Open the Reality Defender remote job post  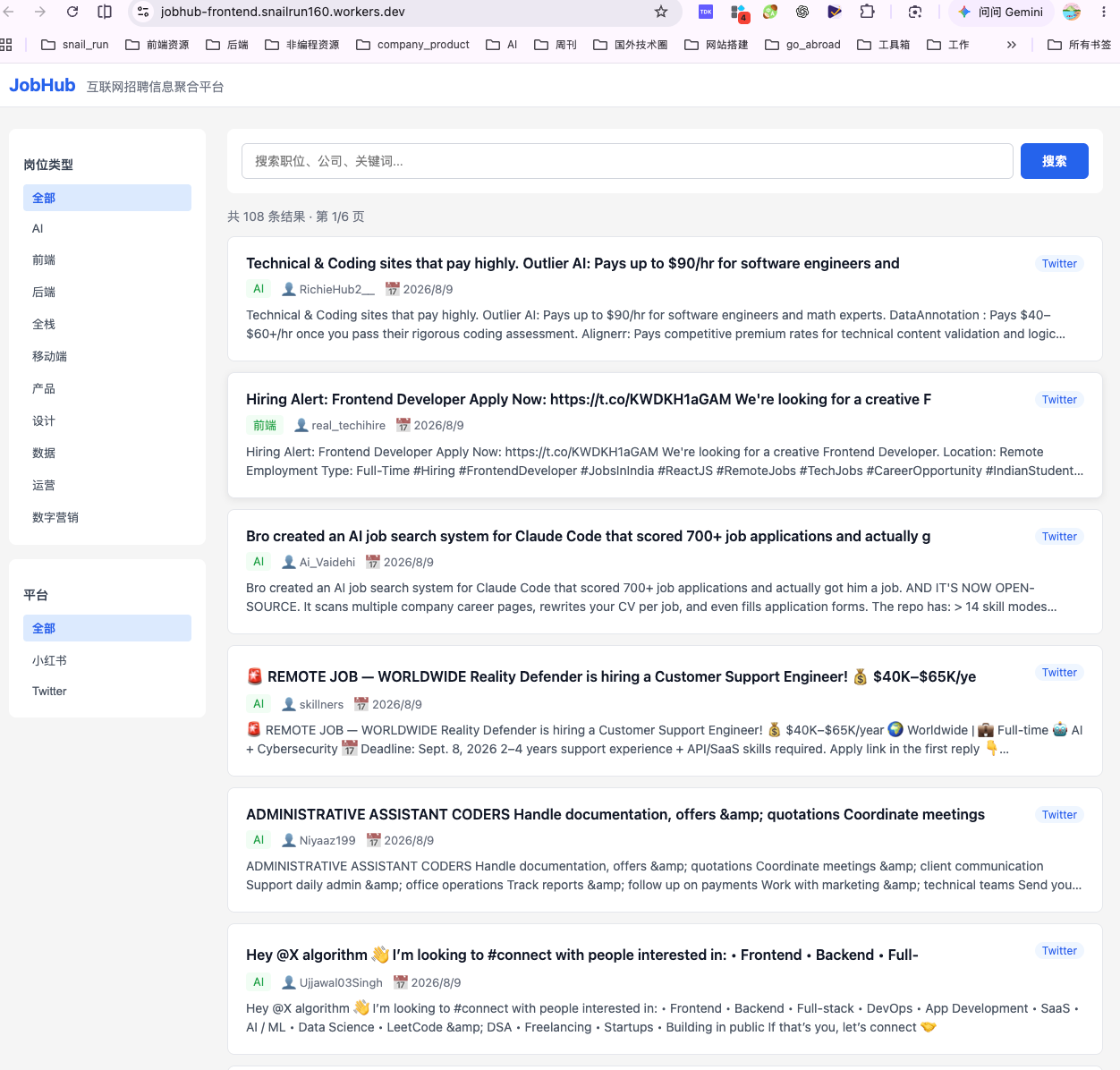pyautogui.click(x=611, y=676)
